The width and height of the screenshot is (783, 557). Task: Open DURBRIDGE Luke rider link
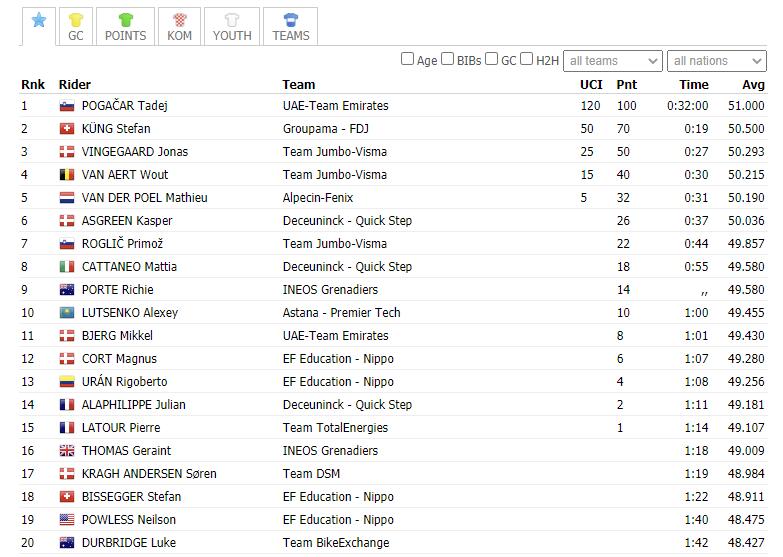point(129,543)
